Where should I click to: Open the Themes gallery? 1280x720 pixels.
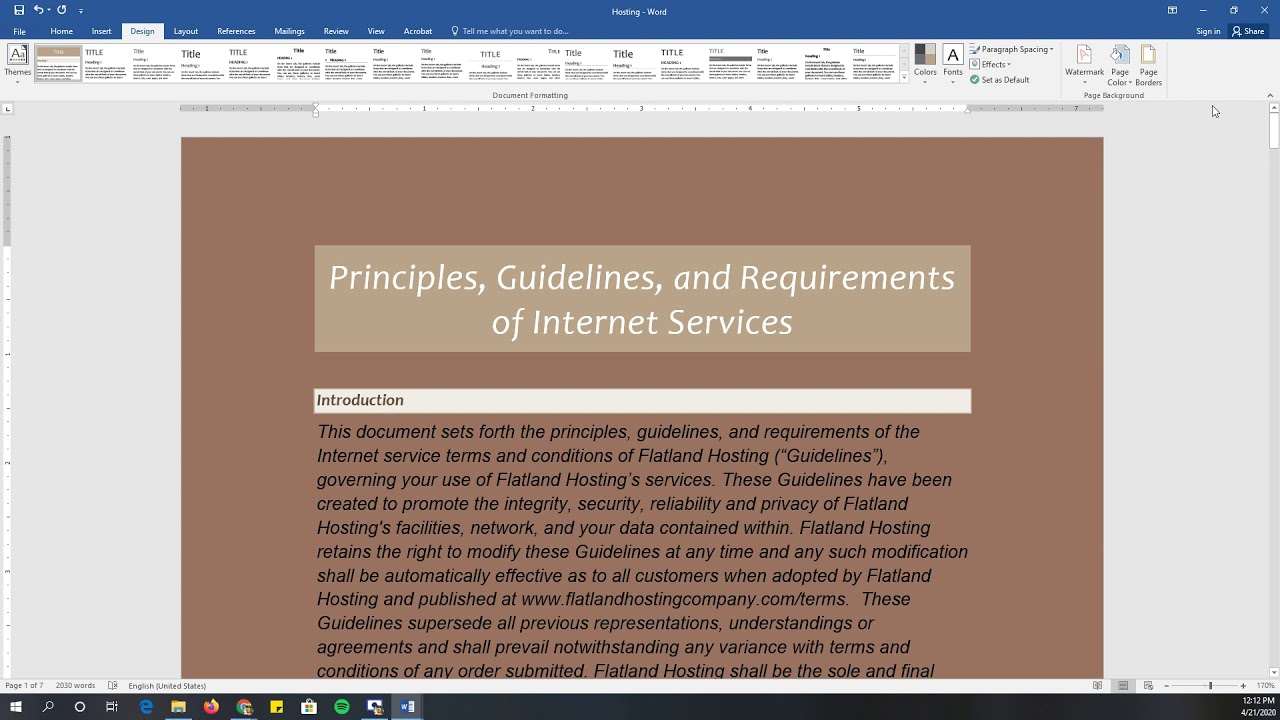click(18, 63)
